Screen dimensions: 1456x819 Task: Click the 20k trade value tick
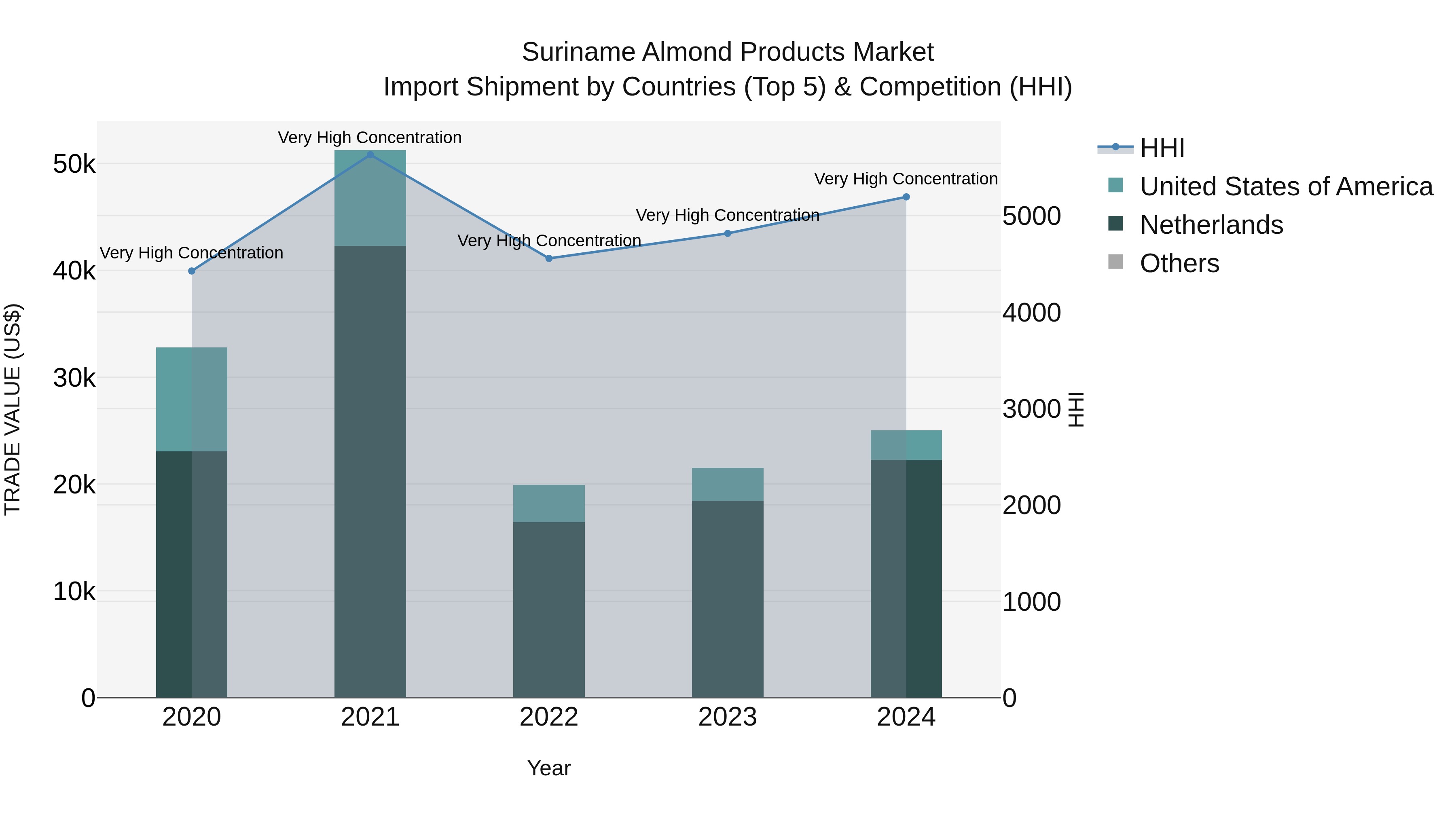[74, 485]
